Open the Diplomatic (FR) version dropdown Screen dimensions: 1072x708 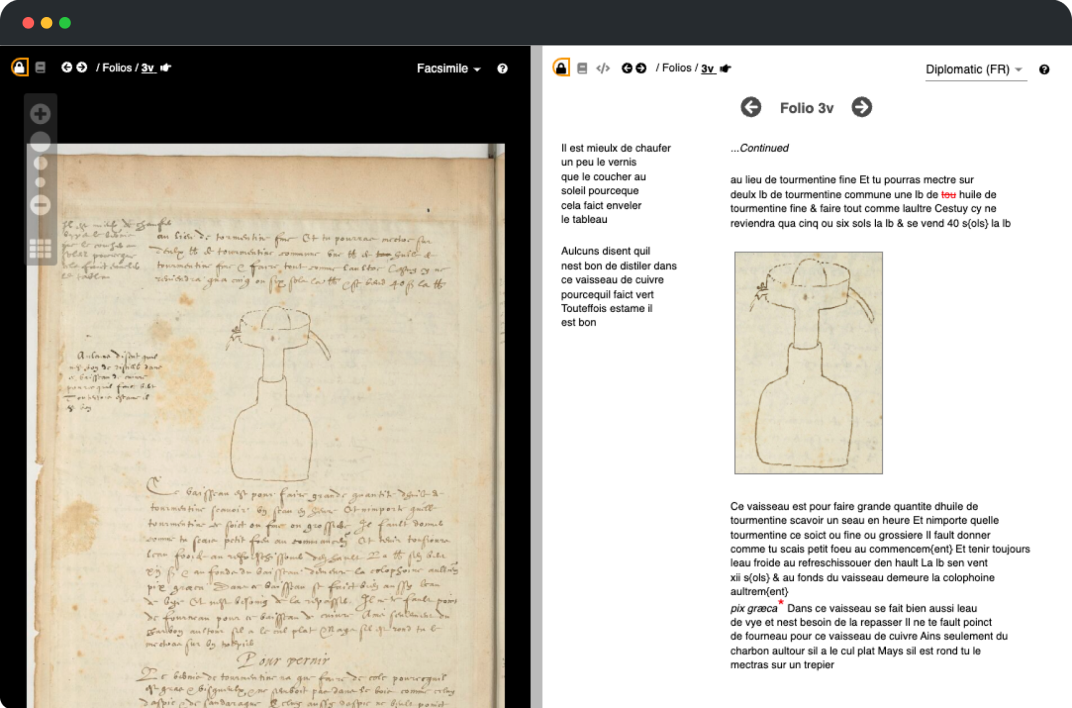[x=974, y=69]
